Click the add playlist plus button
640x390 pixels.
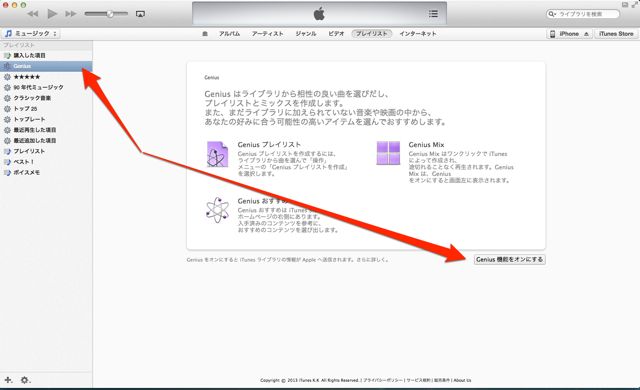pos(8,380)
